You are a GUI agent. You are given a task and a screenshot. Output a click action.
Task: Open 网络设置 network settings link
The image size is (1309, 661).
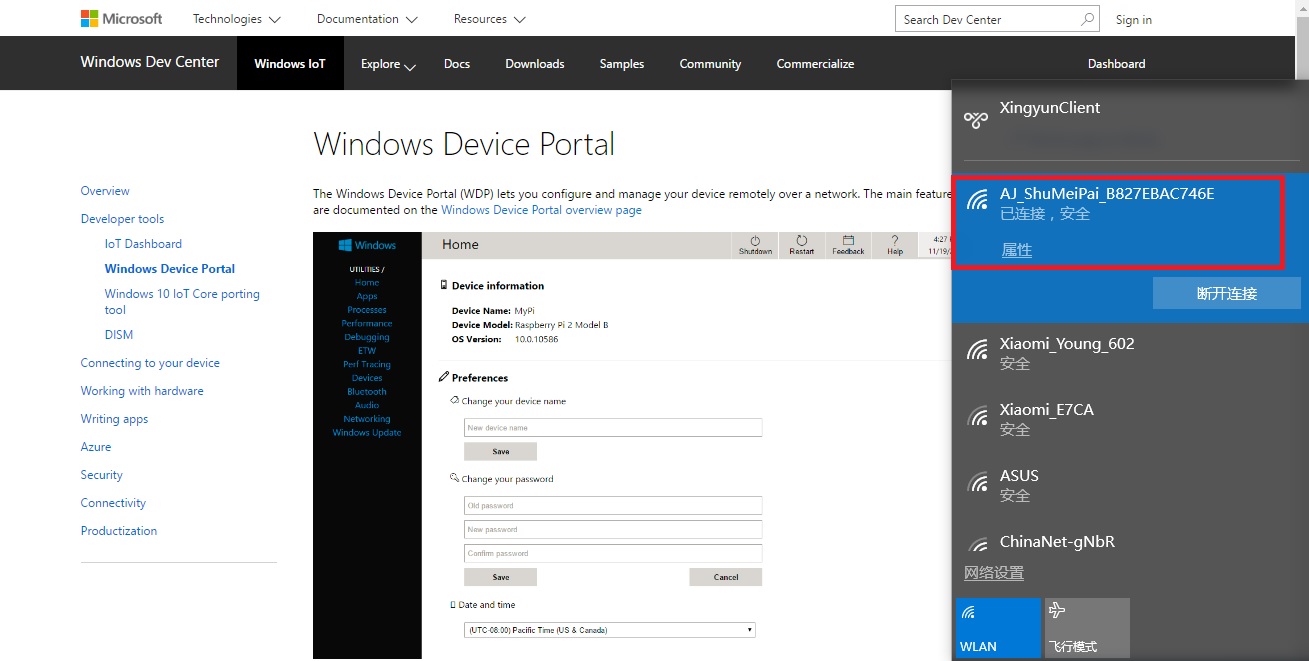tap(994, 573)
